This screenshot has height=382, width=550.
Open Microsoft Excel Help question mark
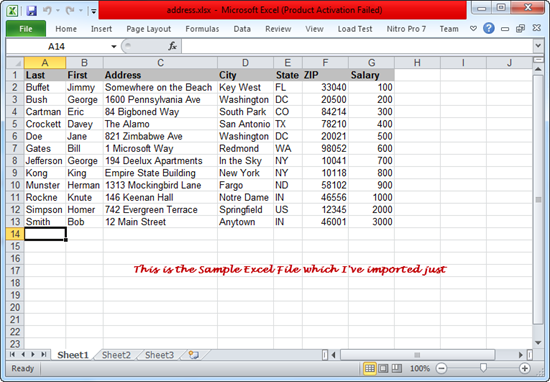click(489, 28)
